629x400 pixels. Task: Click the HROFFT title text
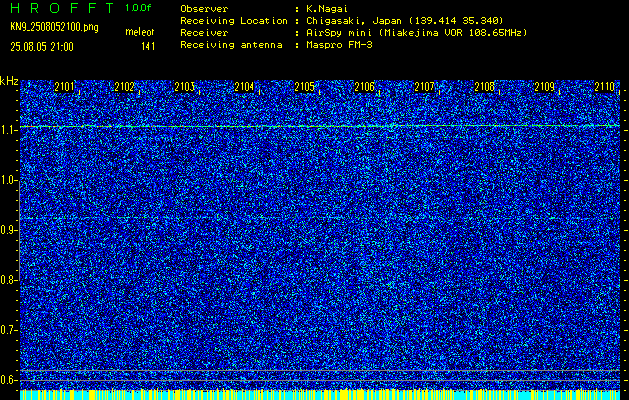[63, 8]
